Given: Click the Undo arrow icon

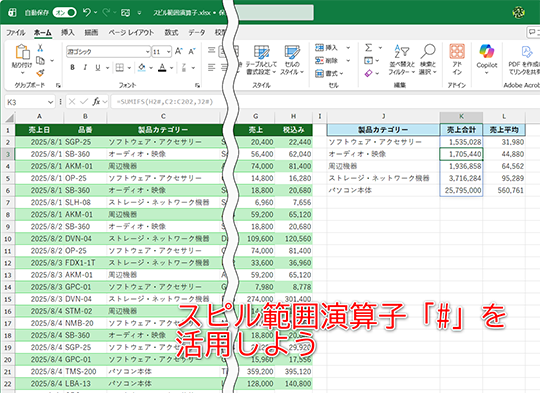Looking at the screenshot, I should 87,13.
